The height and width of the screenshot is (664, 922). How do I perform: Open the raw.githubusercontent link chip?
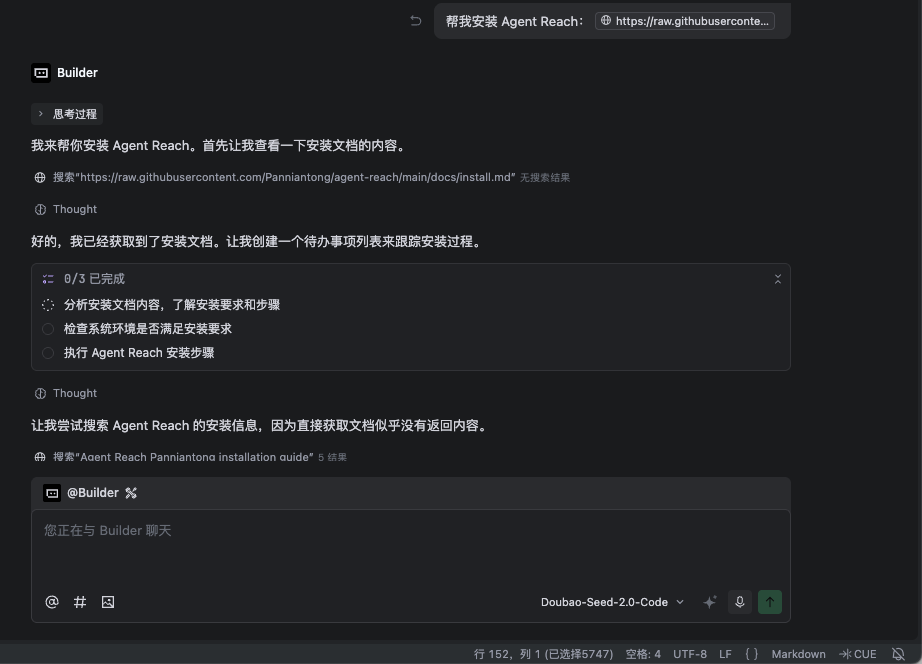click(x=684, y=21)
